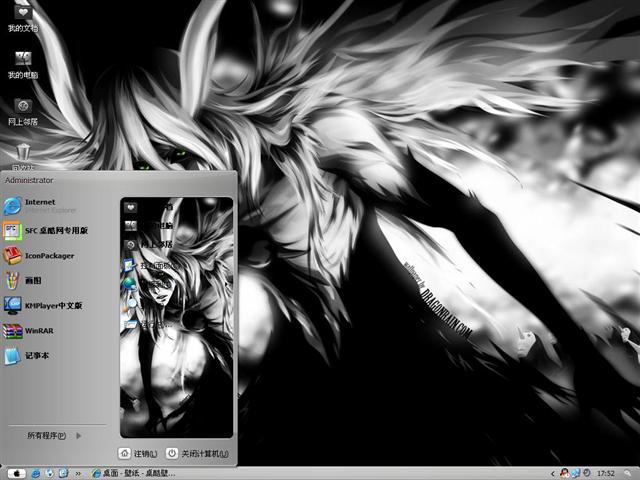Image resolution: width=640 pixels, height=480 pixels.
Task: Expand hidden tray icons arrow
Action: click(x=553, y=474)
